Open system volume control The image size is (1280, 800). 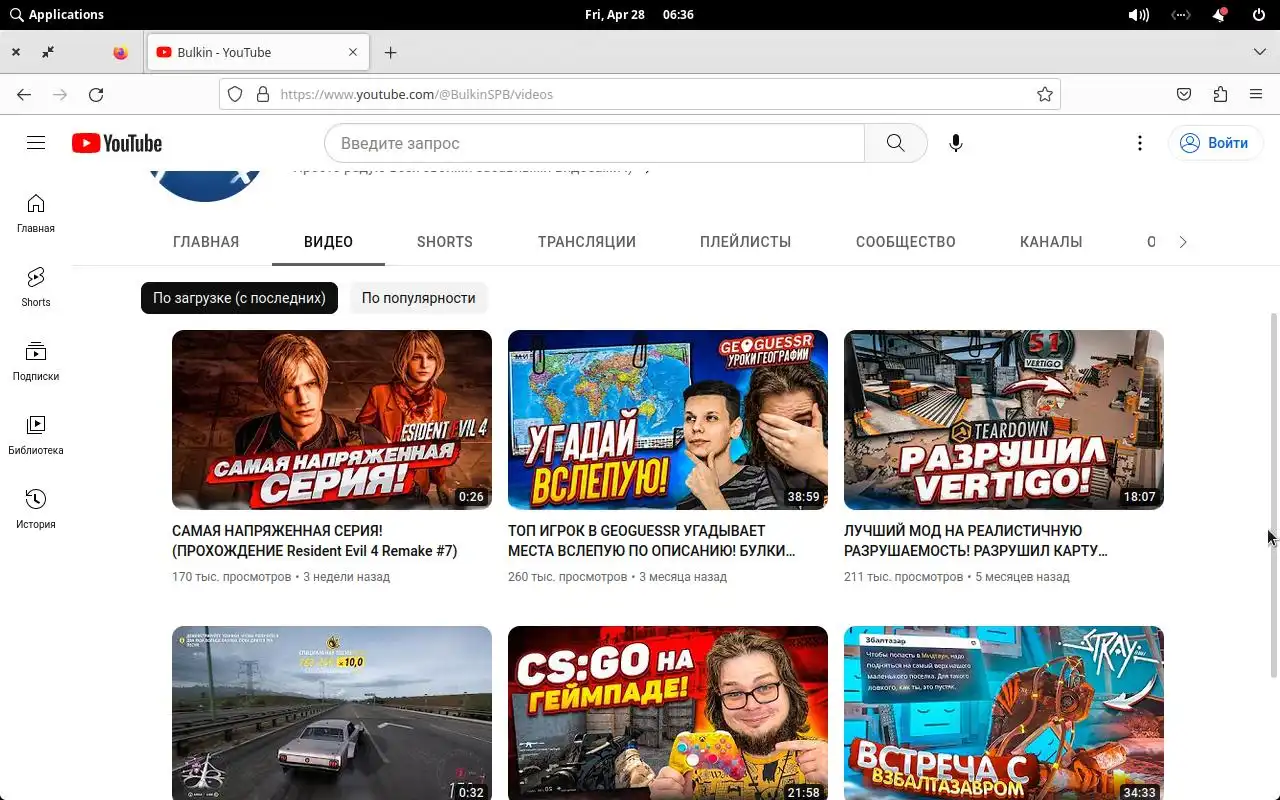click(x=1138, y=15)
